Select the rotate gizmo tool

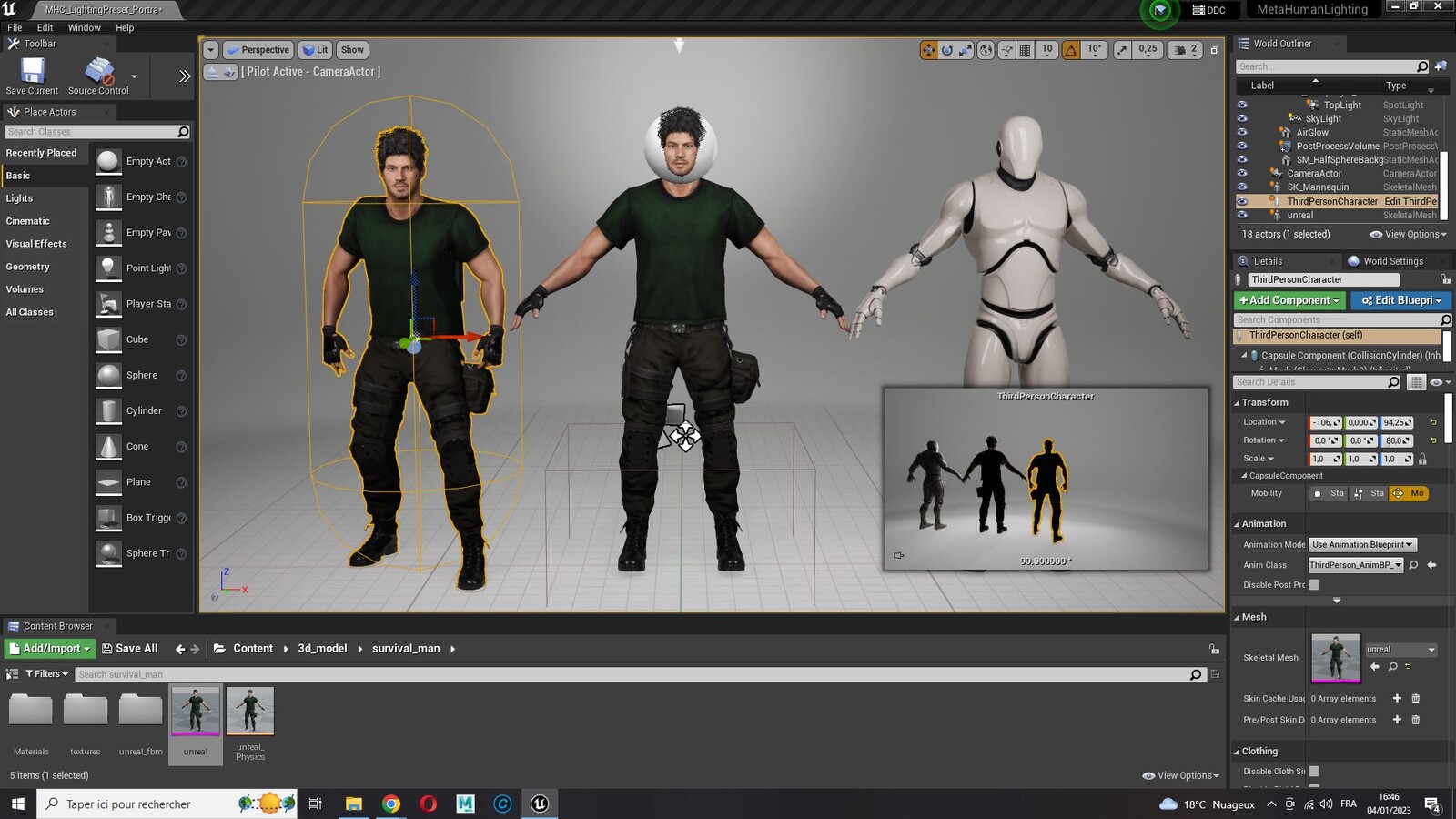click(947, 50)
